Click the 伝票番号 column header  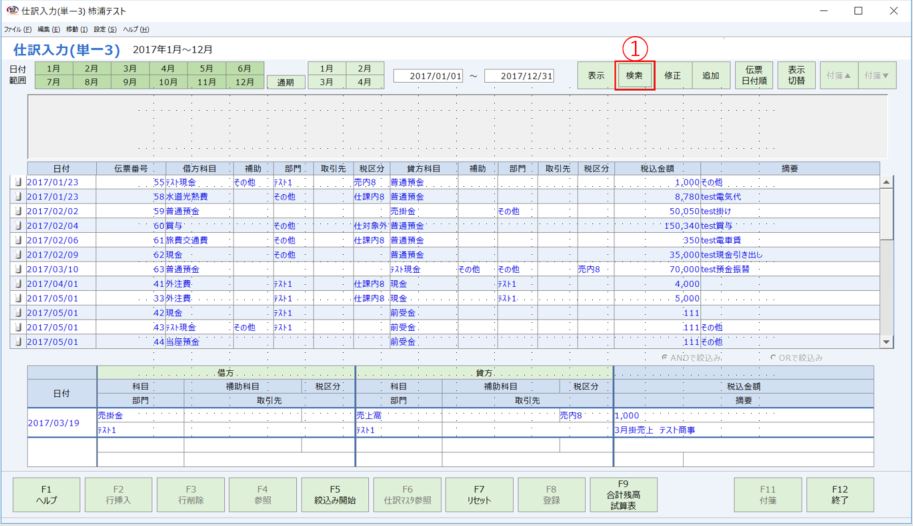[131, 168]
